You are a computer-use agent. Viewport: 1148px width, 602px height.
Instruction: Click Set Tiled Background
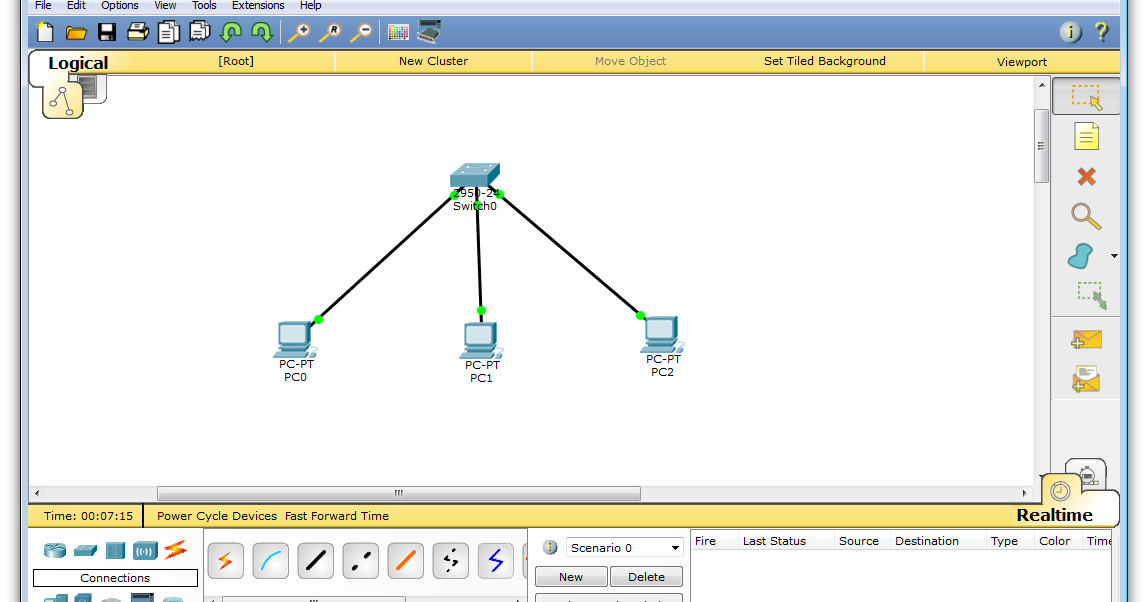point(824,60)
